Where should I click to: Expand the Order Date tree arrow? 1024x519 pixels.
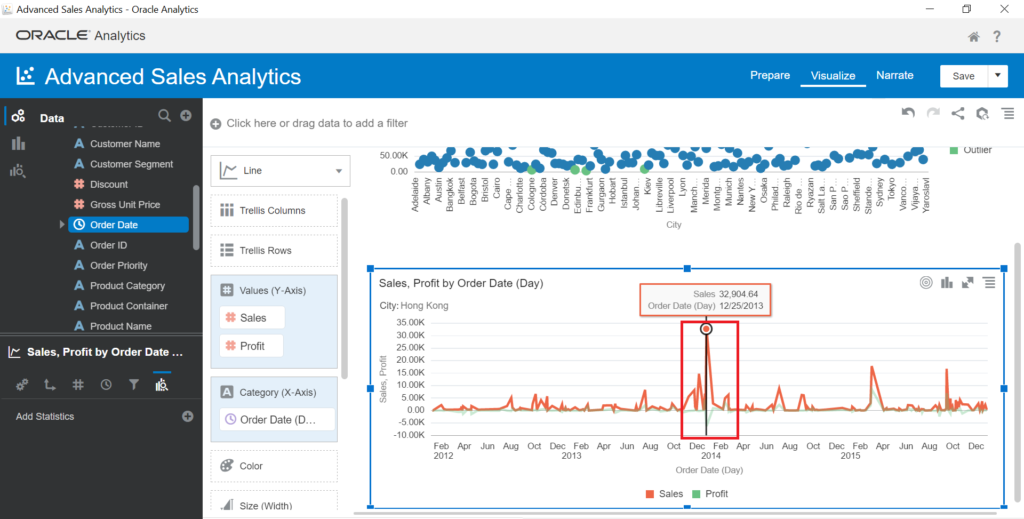63,225
